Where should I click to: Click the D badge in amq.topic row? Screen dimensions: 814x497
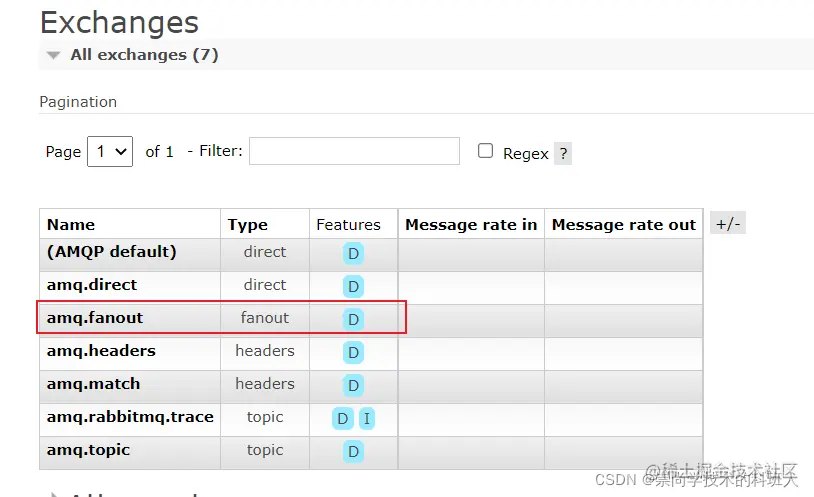pyautogui.click(x=353, y=451)
